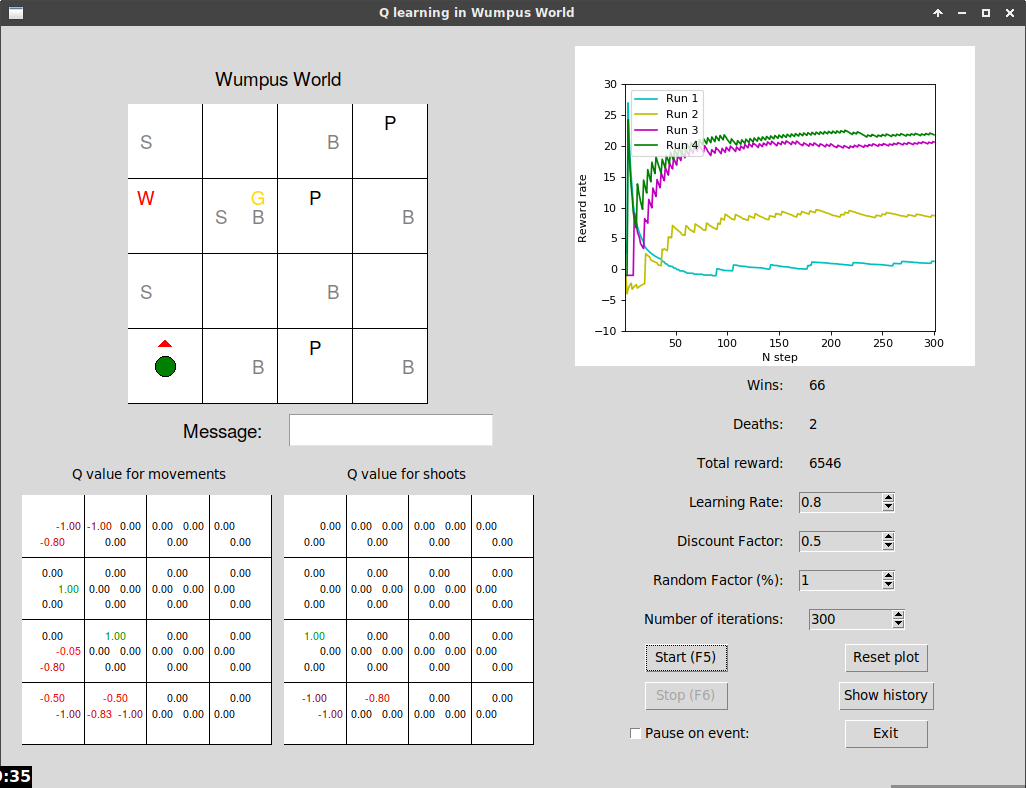1026x788 pixels.
Task: Decrease Learning Rate with down arrow
Action: tap(888, 506)
